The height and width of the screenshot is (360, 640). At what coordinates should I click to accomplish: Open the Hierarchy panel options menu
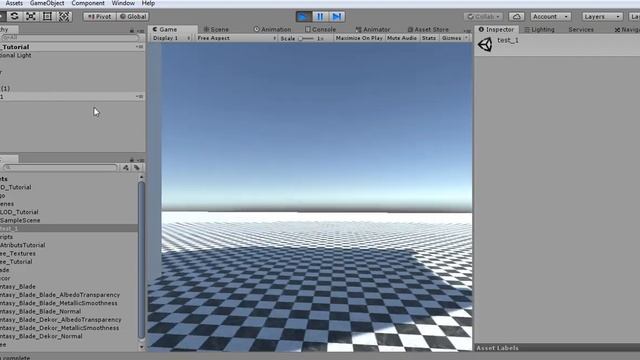pyautogui.click(x=140, y=31)
